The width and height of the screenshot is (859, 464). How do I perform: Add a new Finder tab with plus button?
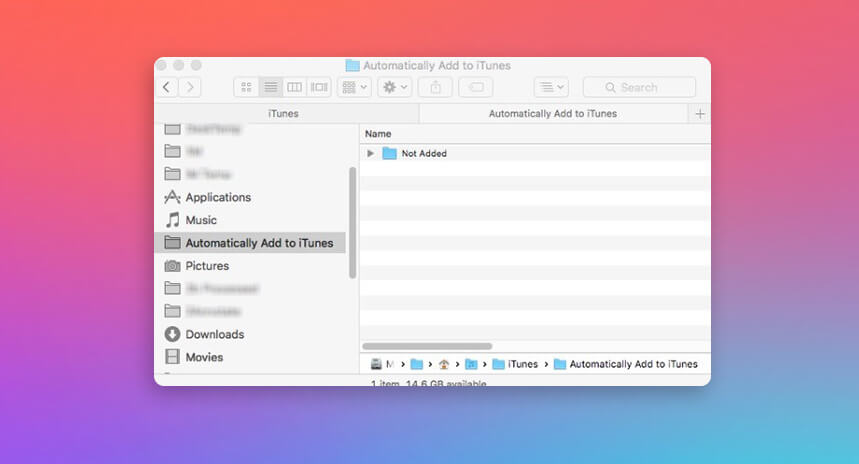[x=700, y=114]
